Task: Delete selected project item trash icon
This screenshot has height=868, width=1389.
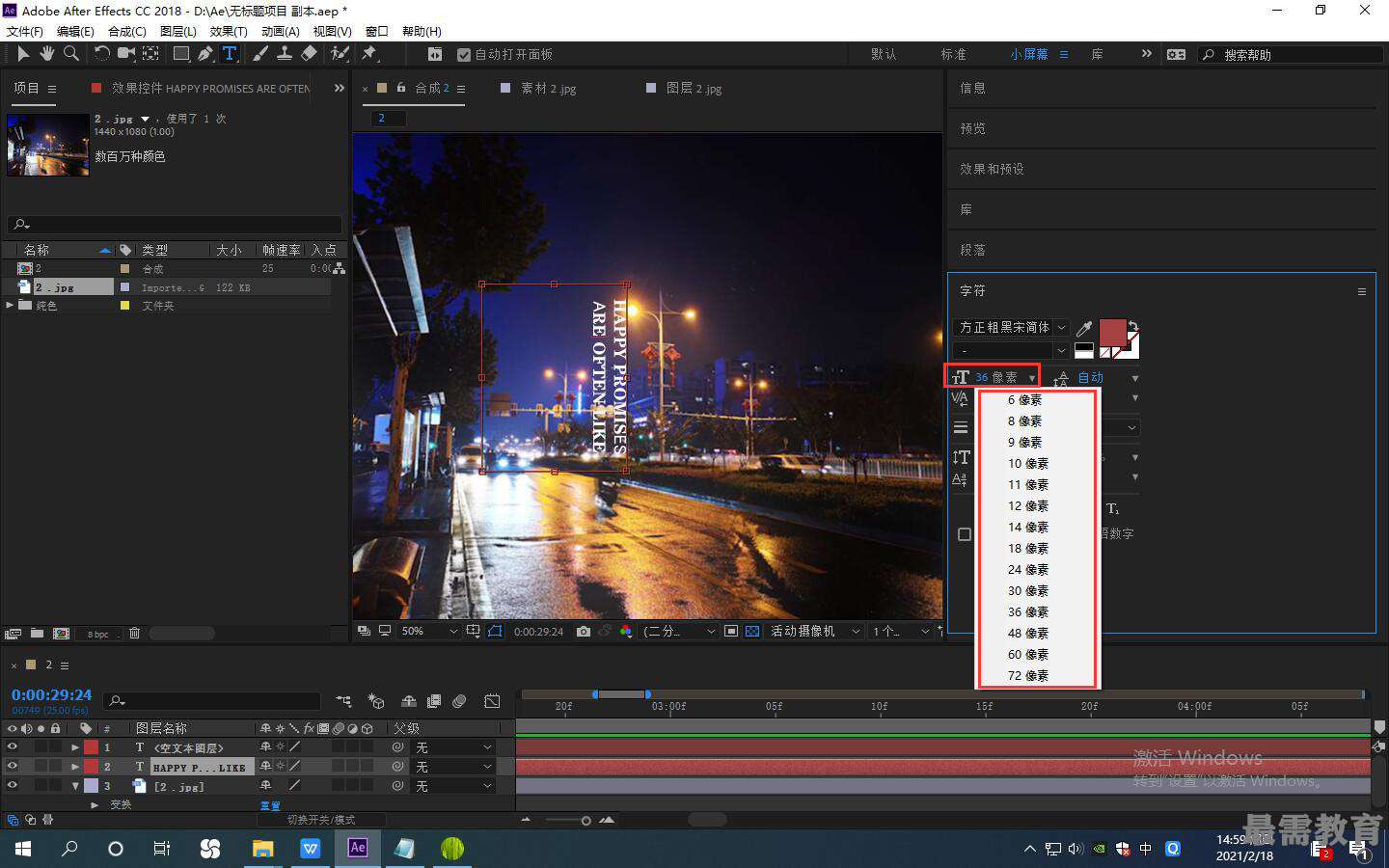Action: pyautogui.click(x=135, y=634)
